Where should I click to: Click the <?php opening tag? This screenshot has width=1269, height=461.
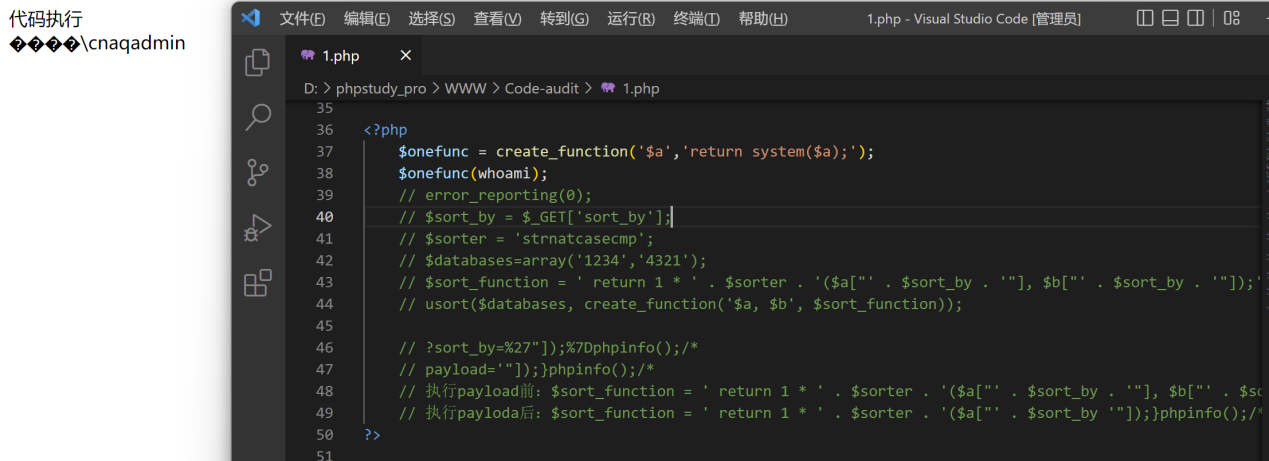pyautogui.click(x=386, y=130)
